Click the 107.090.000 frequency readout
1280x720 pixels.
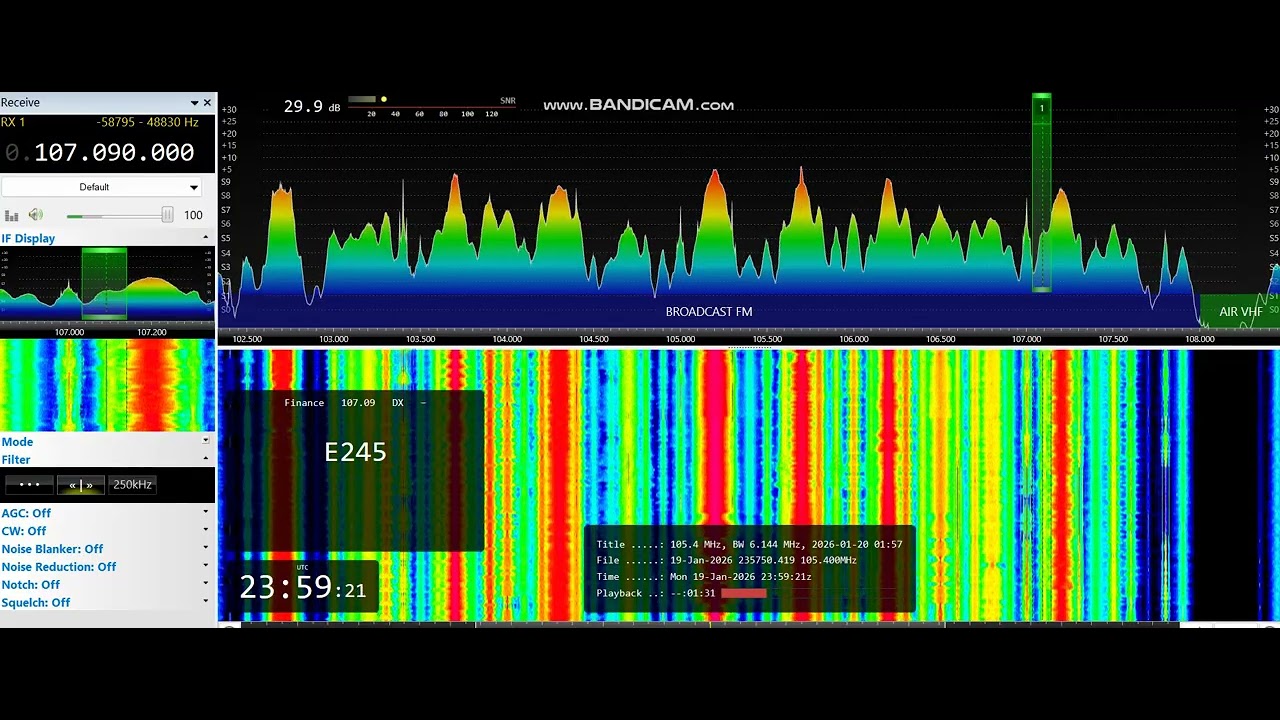click(114, 152)
